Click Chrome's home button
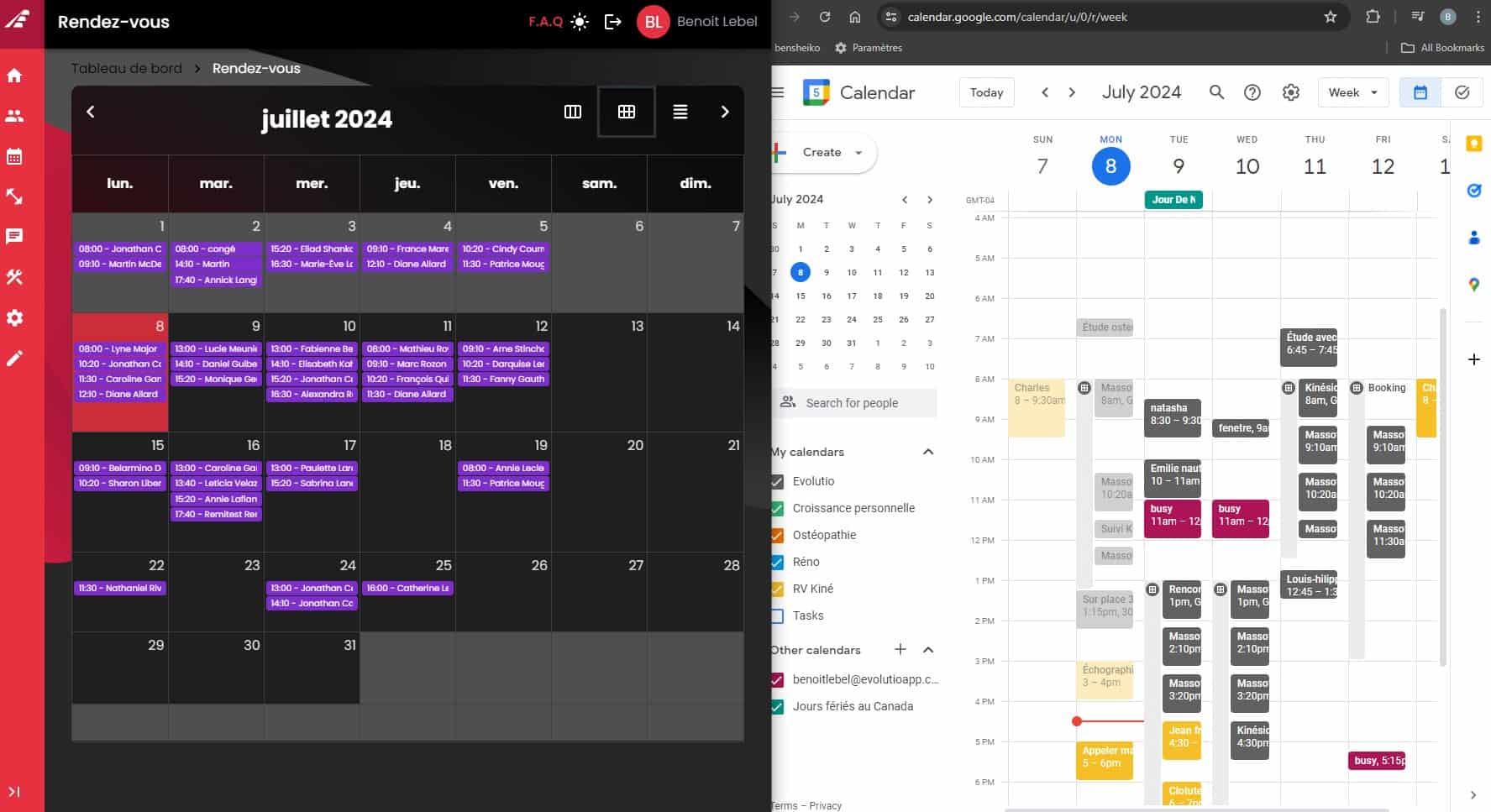The height and width of the screenshot is (812, 1491). click(x=855, y=17)
